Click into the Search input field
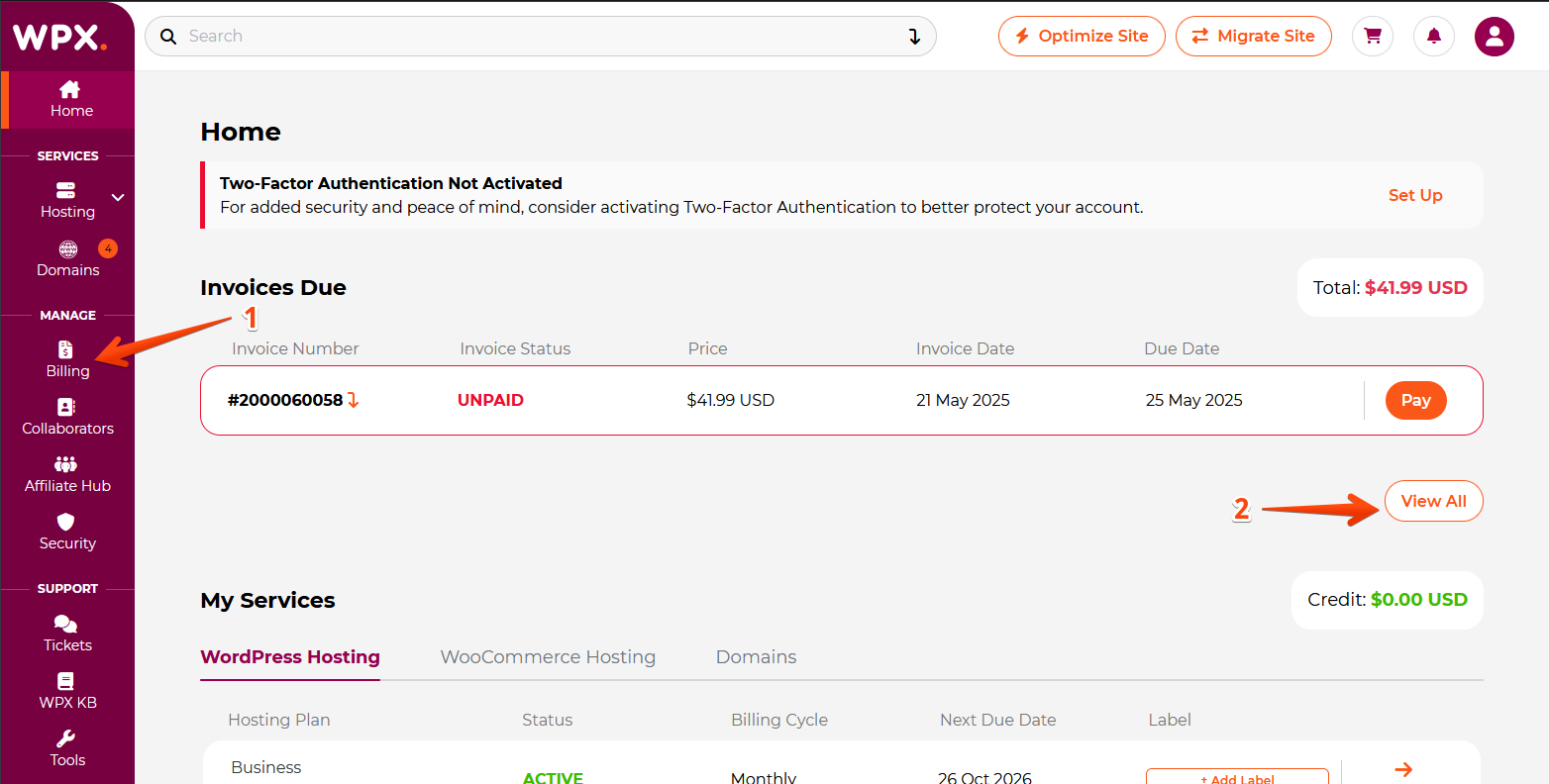1549x784 pixels. click(x=535, y=37)
